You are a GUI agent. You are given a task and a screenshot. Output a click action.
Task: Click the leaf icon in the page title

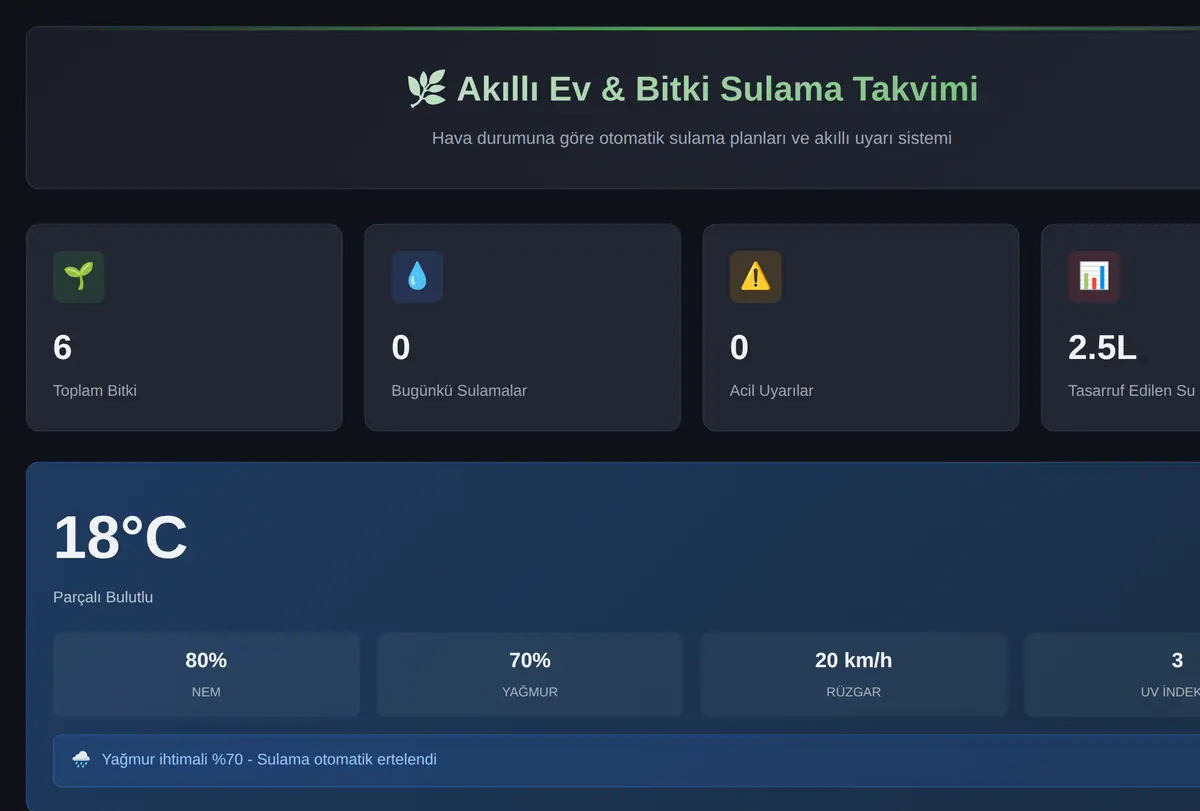426,89
